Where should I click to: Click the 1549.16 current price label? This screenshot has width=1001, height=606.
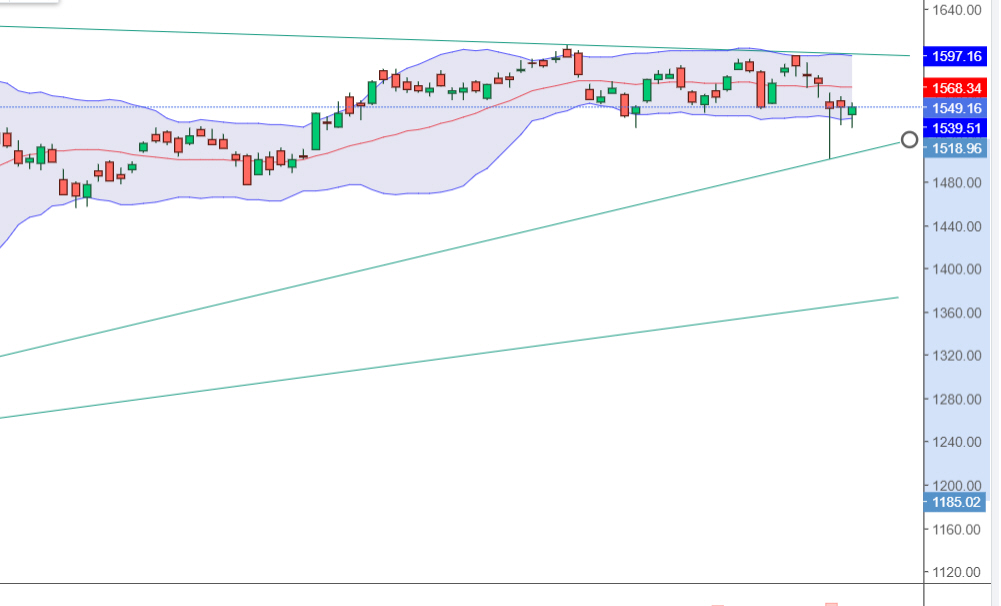pos(956,108)
